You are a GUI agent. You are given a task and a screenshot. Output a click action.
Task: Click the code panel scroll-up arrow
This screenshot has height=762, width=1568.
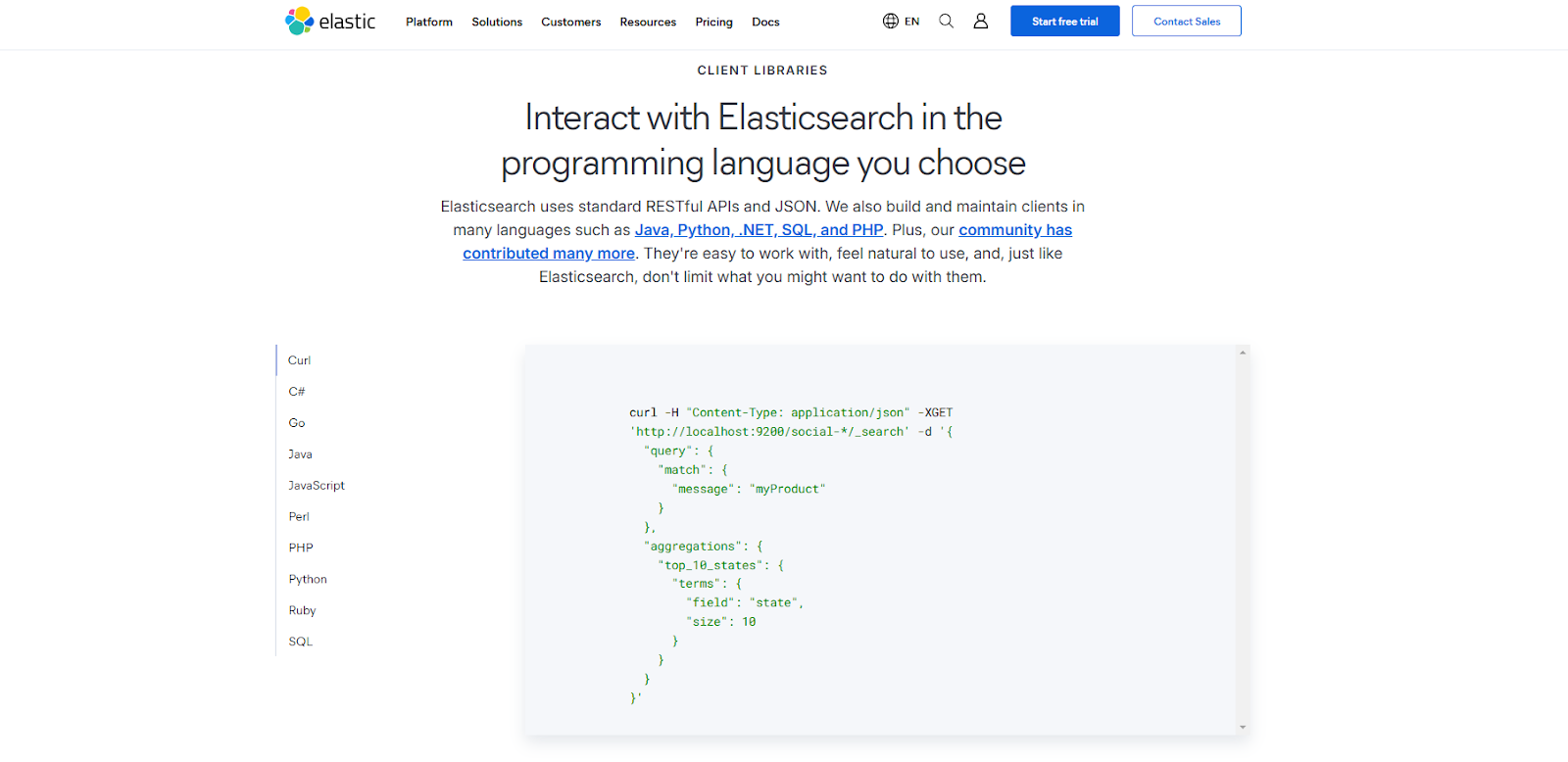[1243, 353]
